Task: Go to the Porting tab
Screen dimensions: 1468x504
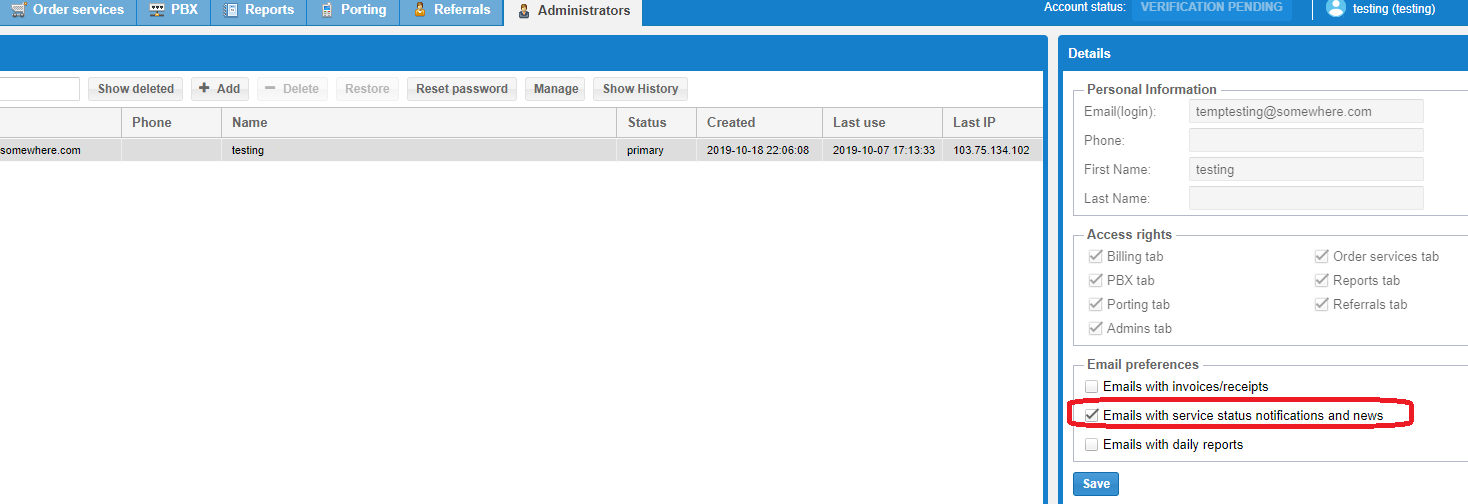Action: pyautogui.click(x=353, y=11)
